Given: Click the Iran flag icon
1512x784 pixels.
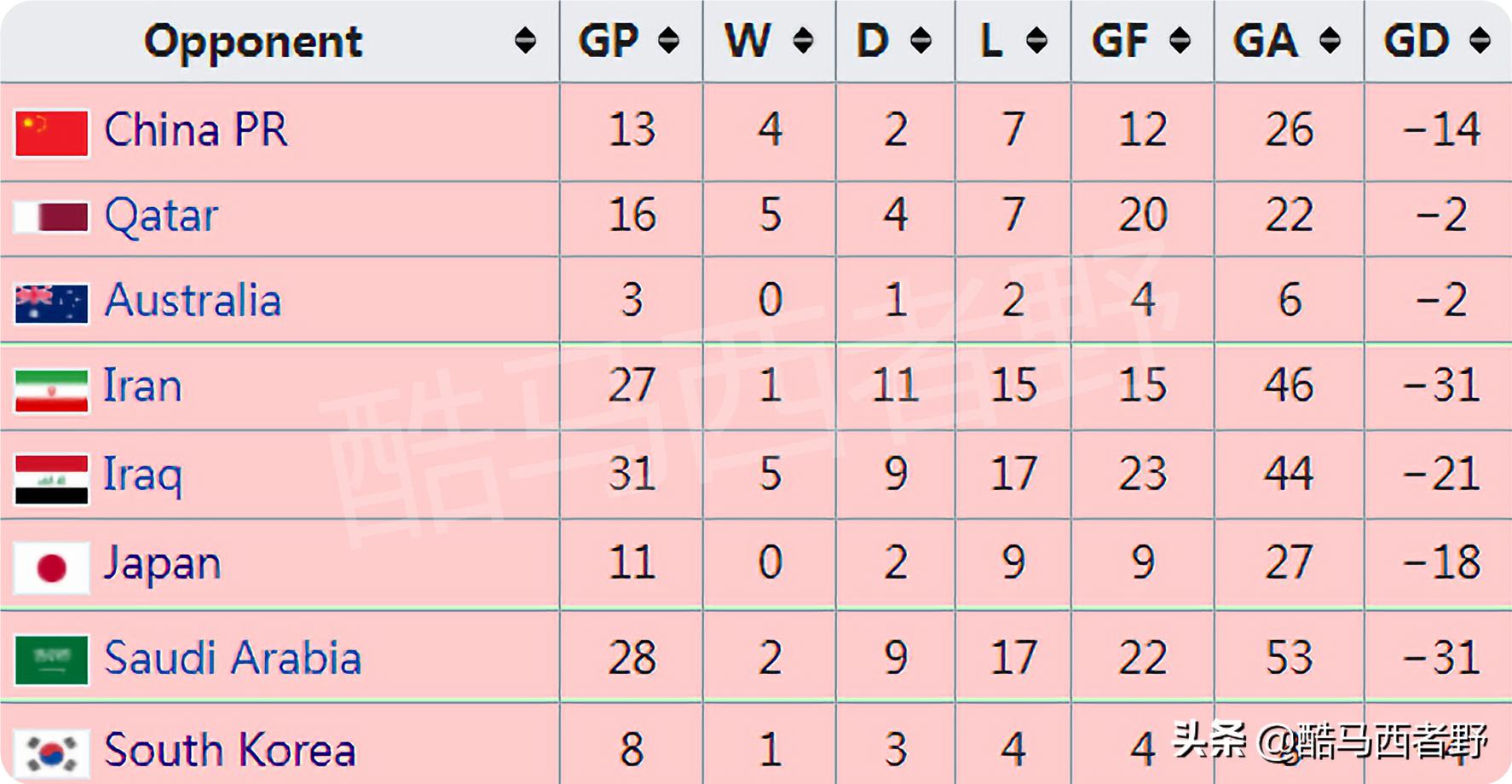Looking at the screenshot, I should 51,390.
